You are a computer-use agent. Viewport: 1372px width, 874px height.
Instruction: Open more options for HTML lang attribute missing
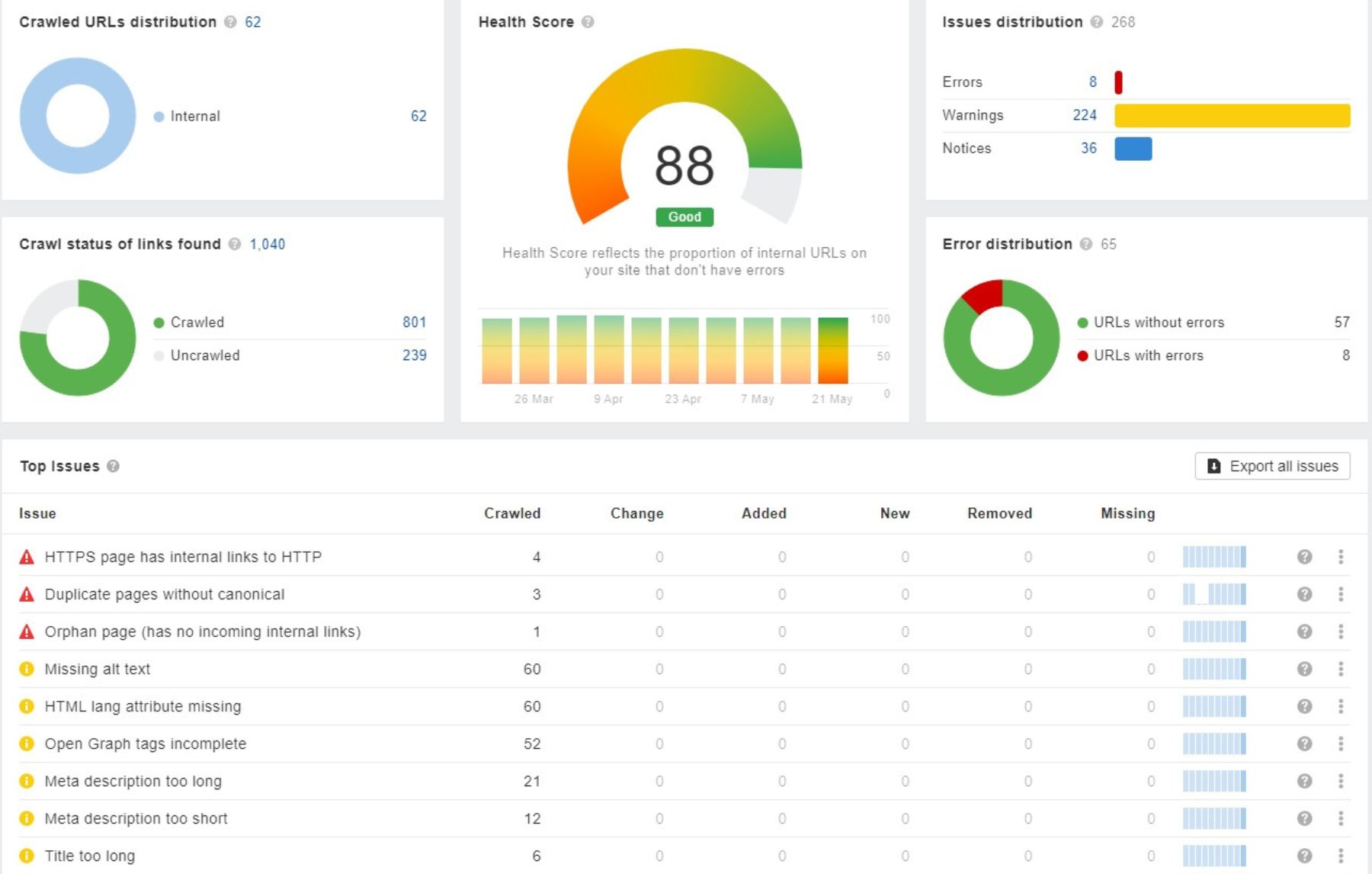[1341, 706]
